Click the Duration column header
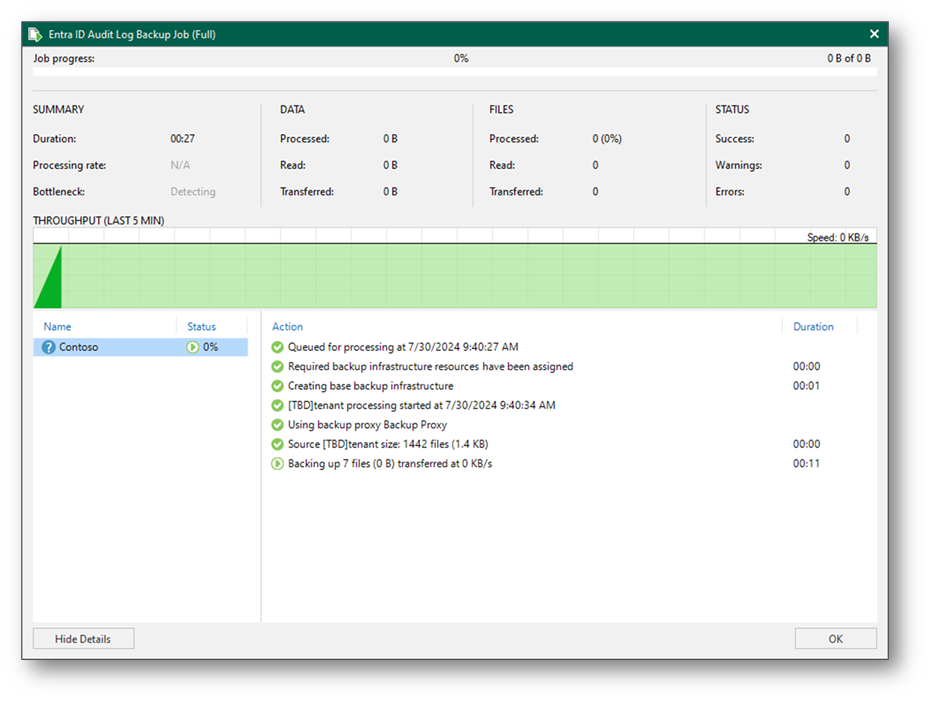Image resolution: width=931 pixels, height=702 pixels. point(812,327)
